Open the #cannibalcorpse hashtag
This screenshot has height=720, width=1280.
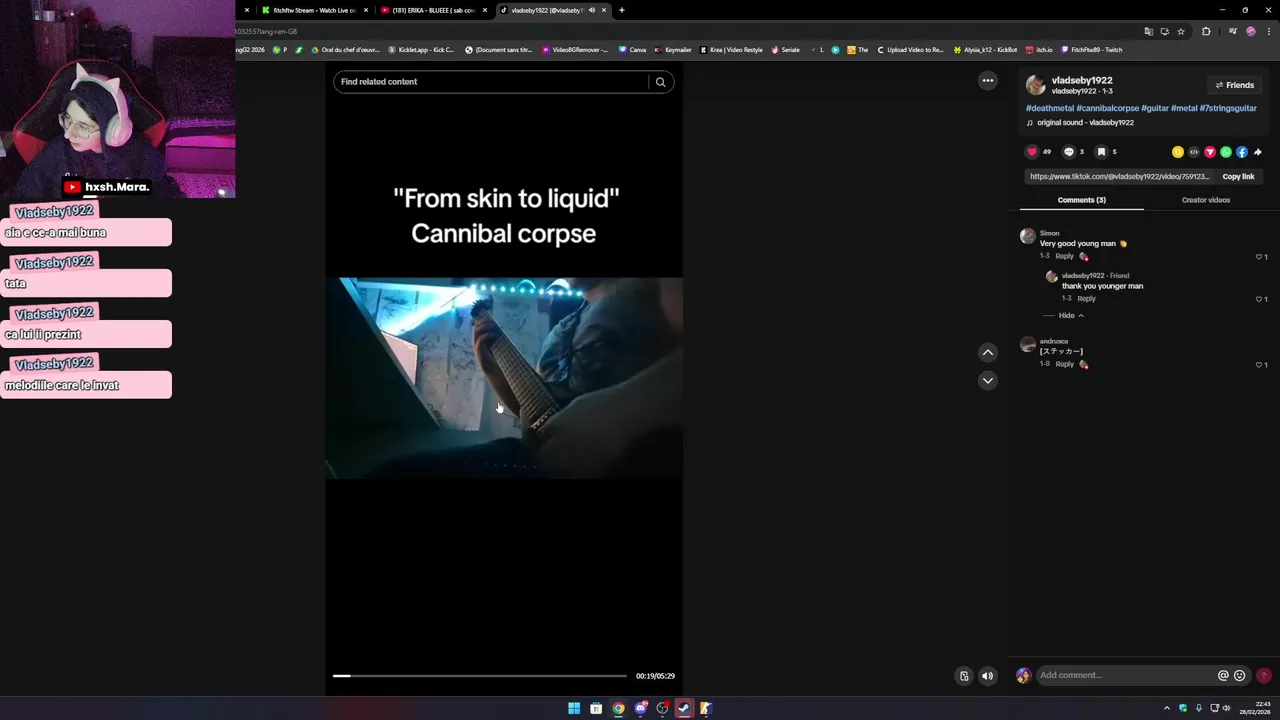tap(1108, 108)
